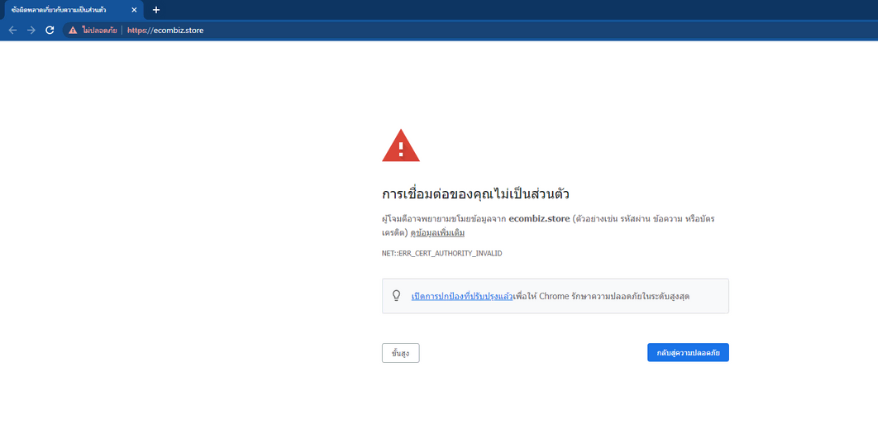Click the address bar URL https://ecombiz.store
The height and width of the screenshot is (447, 878).
click(x=165, y=30)
